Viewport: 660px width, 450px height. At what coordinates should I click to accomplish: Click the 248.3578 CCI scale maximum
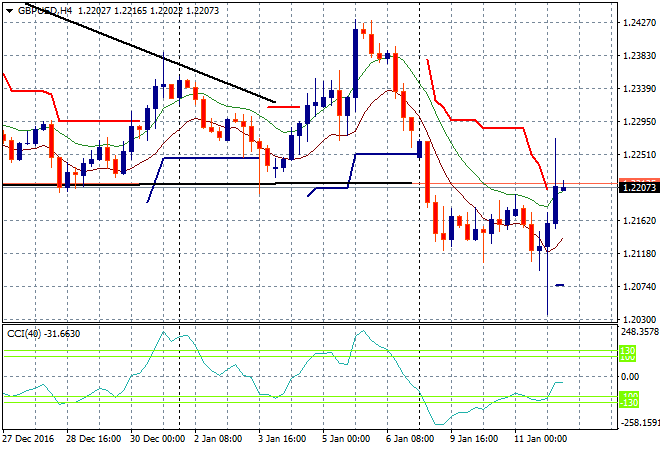(640, 332)
